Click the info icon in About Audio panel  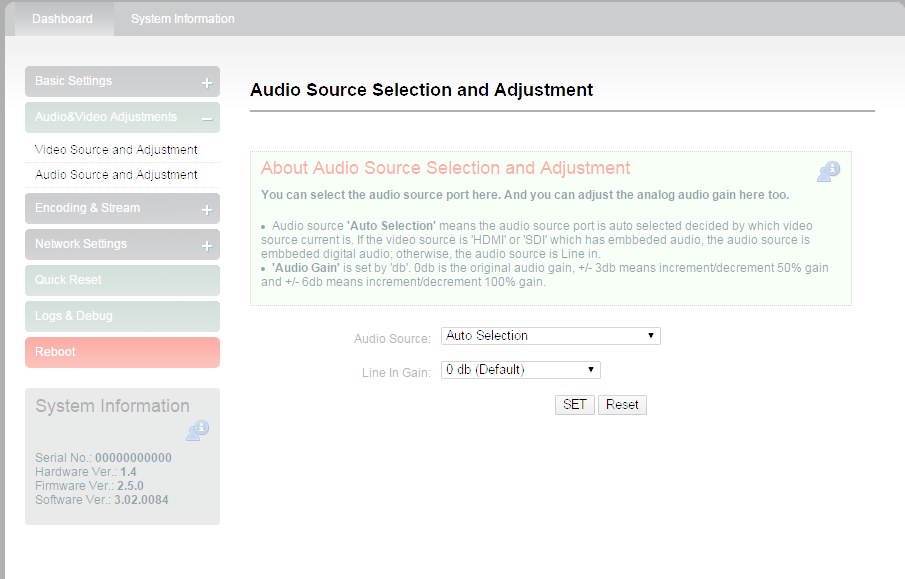point(828,171)
